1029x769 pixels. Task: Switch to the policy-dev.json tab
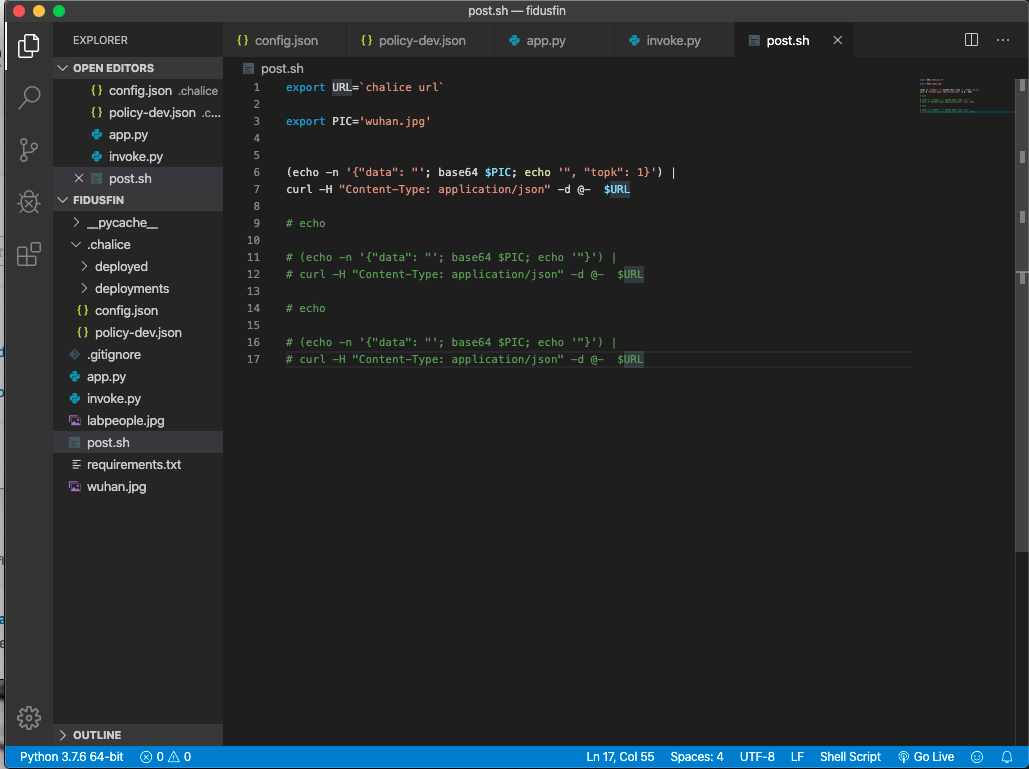[x=421, y=41]
